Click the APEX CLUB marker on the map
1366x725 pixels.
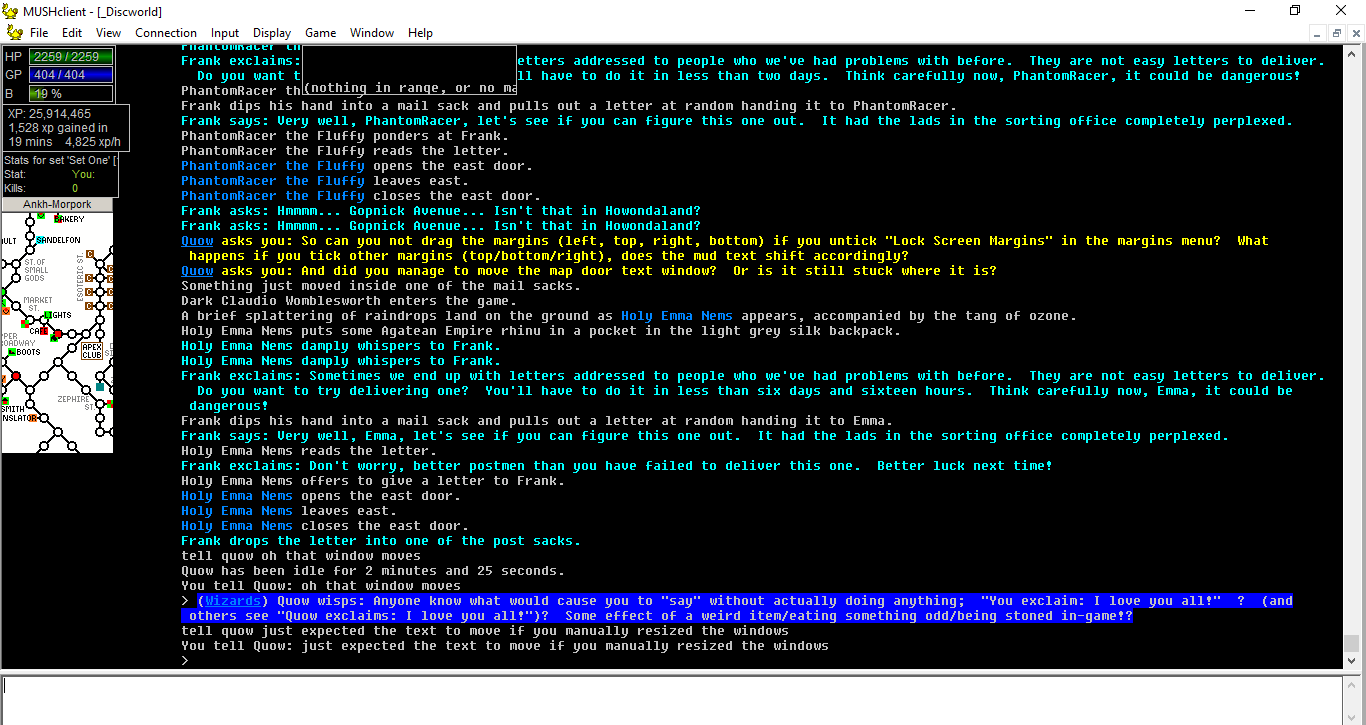[92, 351]
